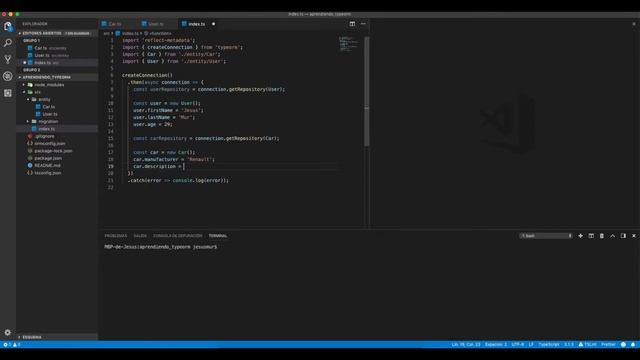
Task: Open the Manage gear menu
Action: point(8,332)
